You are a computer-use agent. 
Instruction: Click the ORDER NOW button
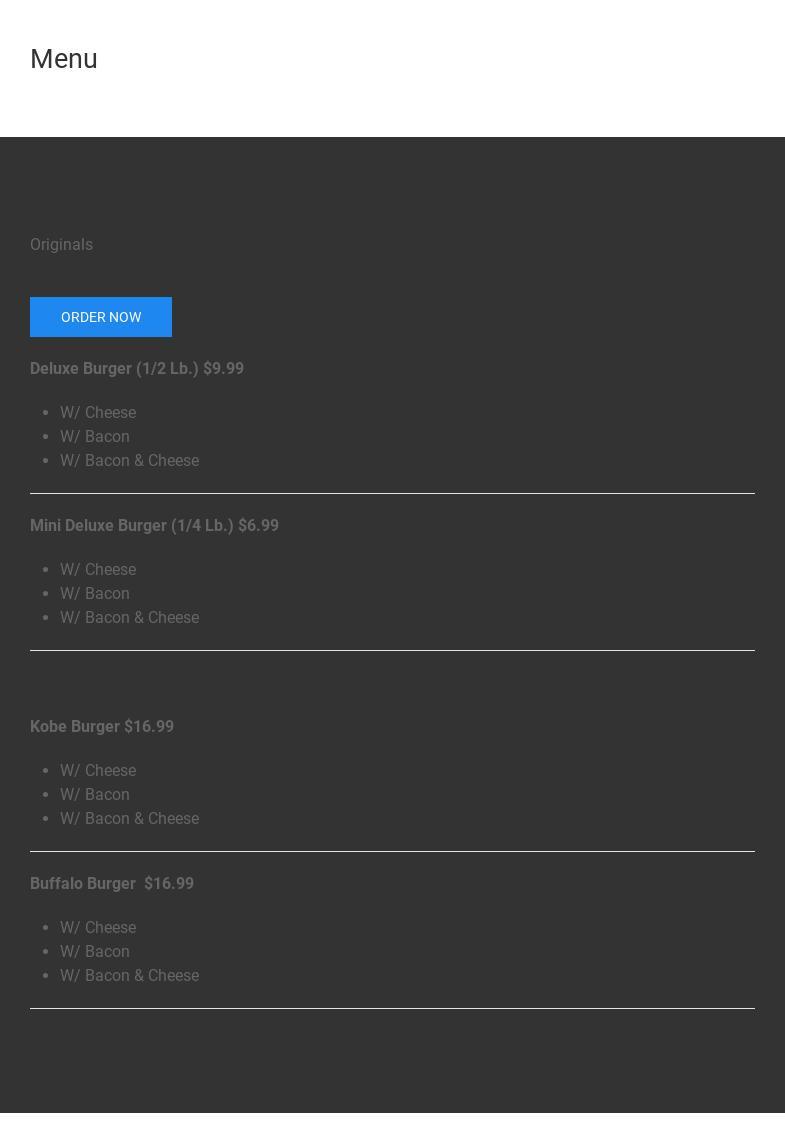(101, 317)
